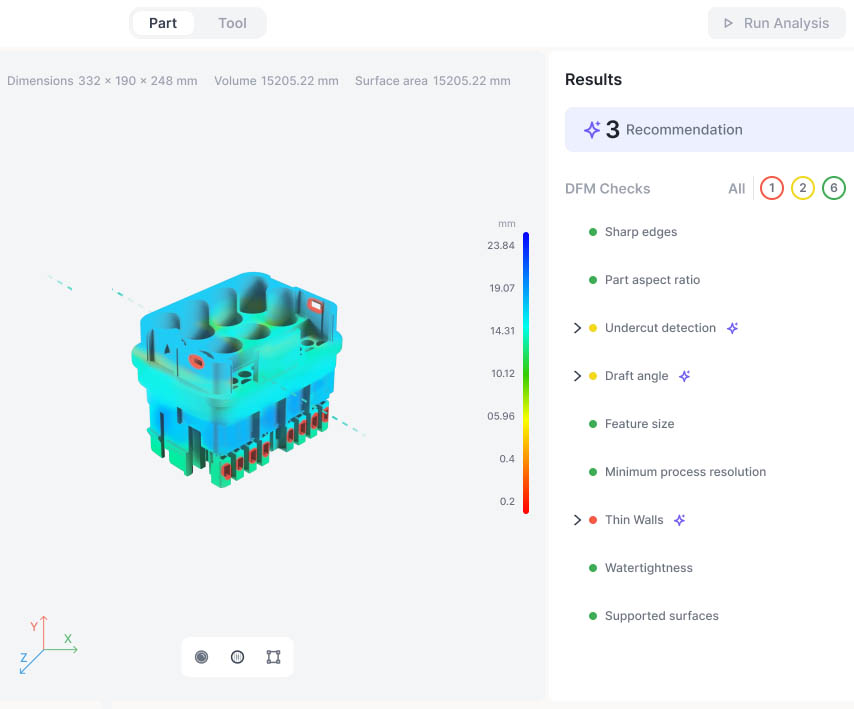
Task: Select the Watertightness check
Action: pyautogui.click(x=648, y=568)
